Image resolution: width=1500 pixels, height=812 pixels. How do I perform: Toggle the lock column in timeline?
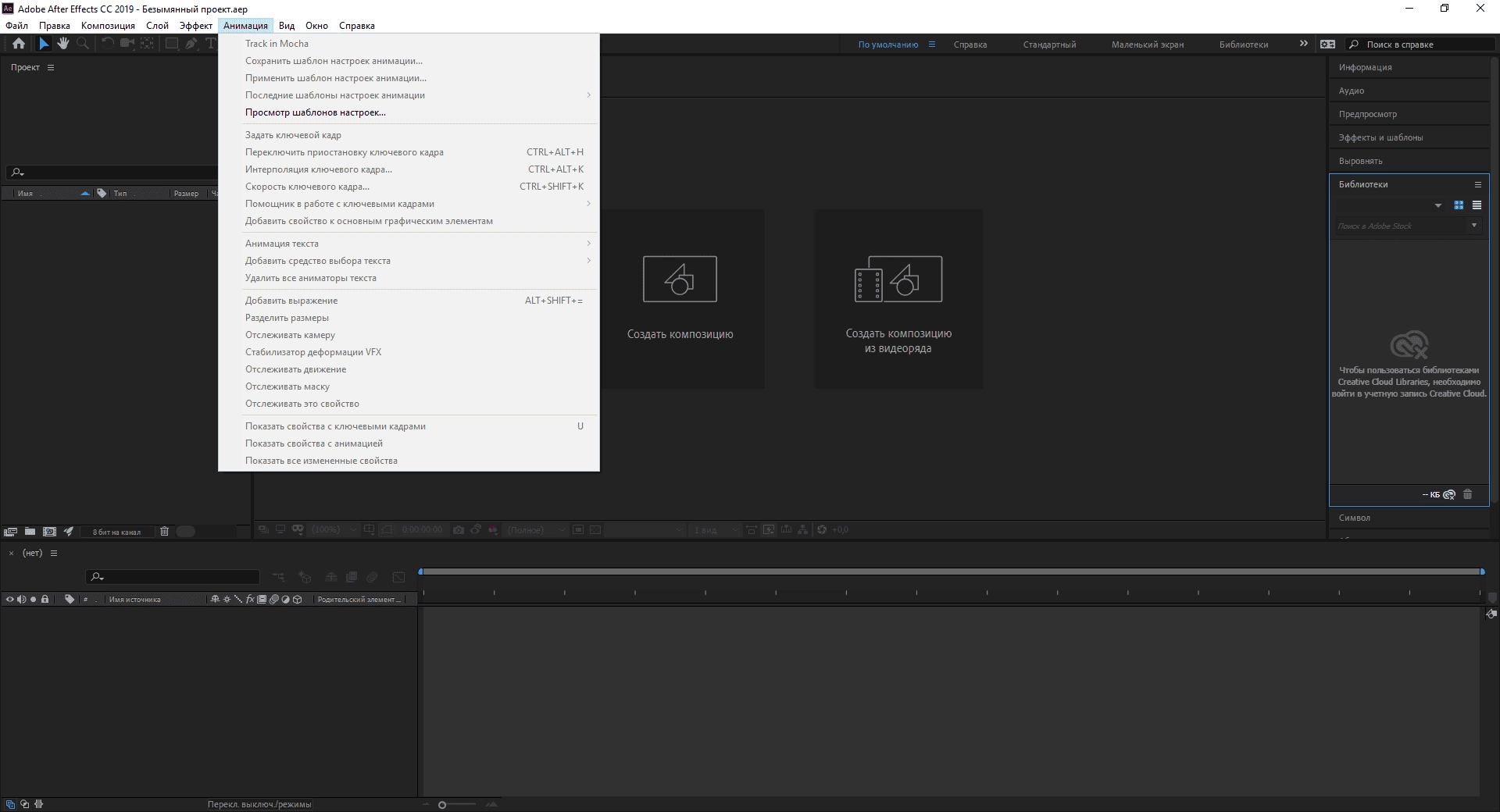pos(45,599)
